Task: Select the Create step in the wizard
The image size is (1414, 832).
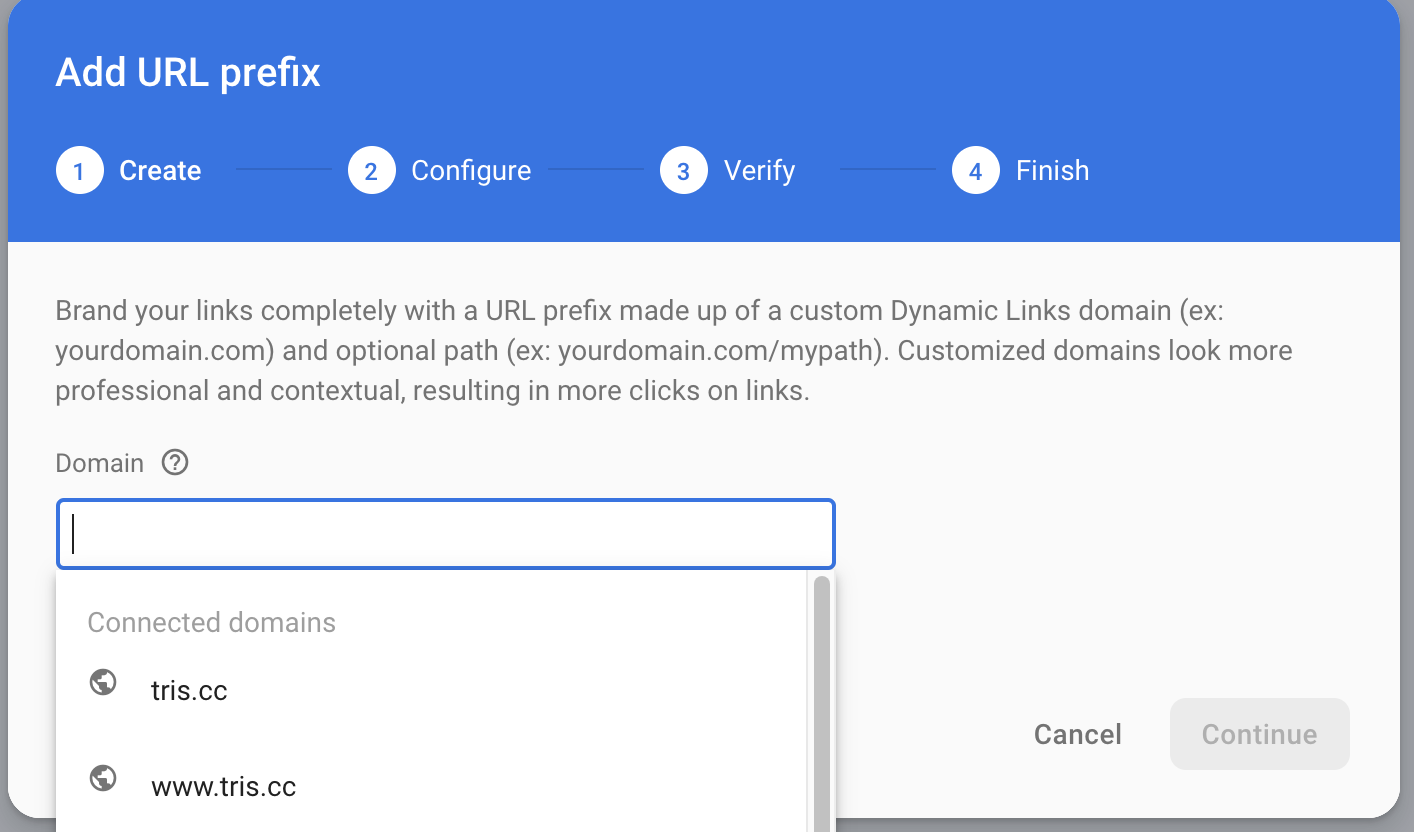Action: 160,170
